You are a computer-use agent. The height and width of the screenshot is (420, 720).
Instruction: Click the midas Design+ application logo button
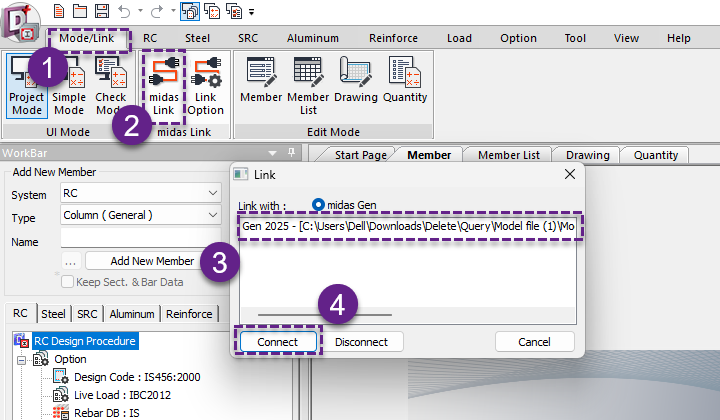20,22
